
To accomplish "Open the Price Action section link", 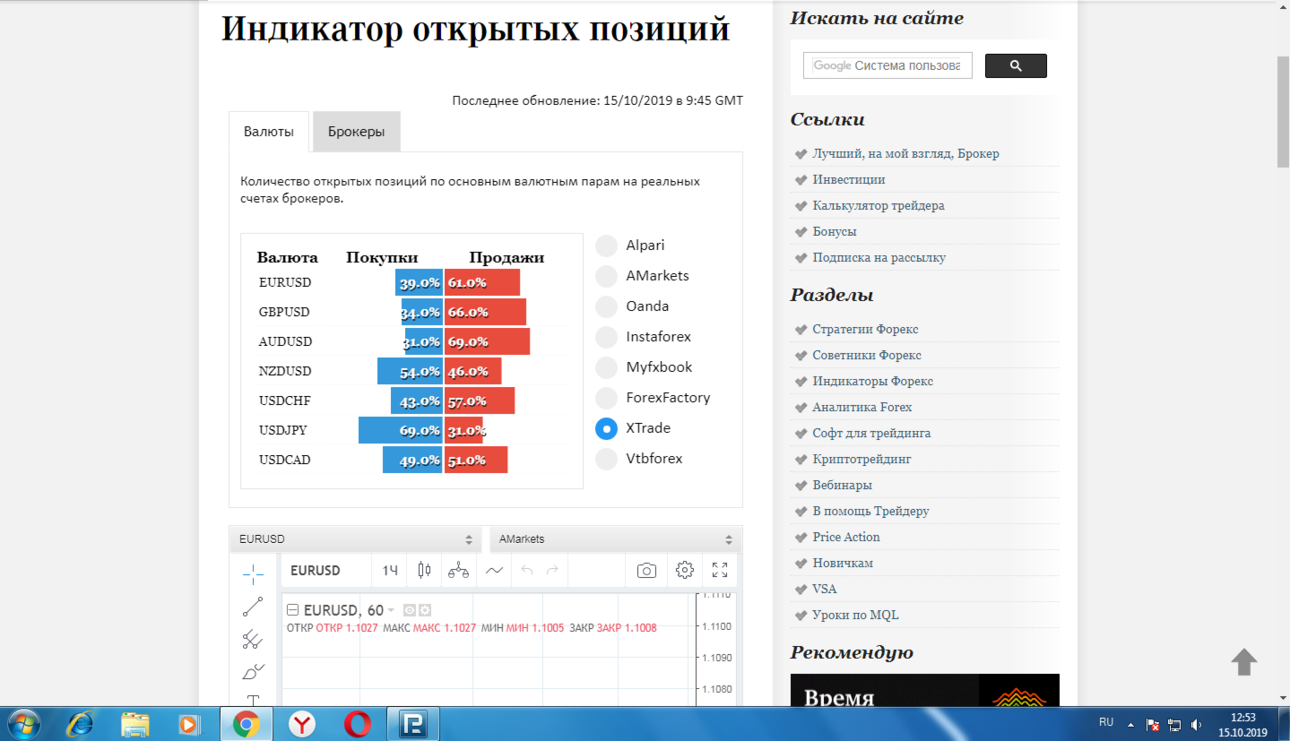I will (x=846, y=537).
